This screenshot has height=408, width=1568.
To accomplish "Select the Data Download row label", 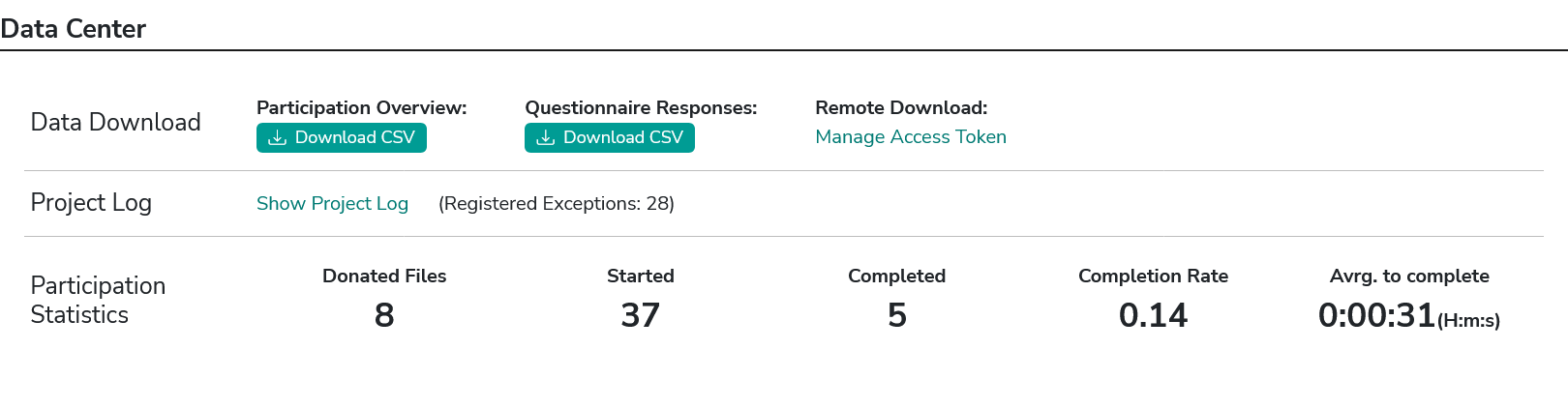I will pyautogui.click(x=116, y=123).
